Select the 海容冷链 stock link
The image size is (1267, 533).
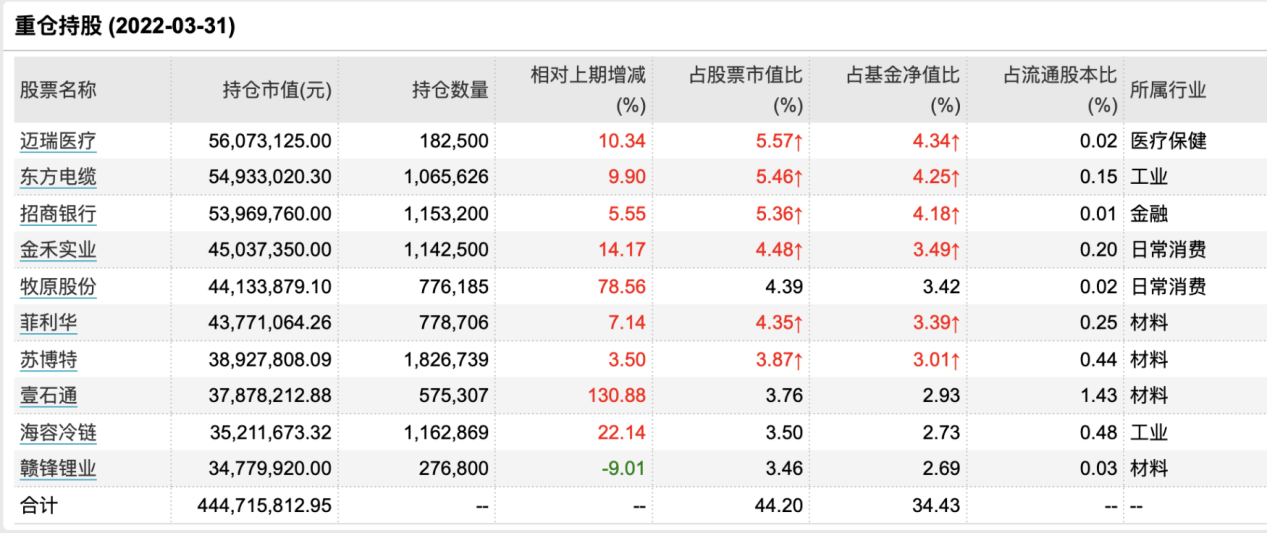[58, 433]
